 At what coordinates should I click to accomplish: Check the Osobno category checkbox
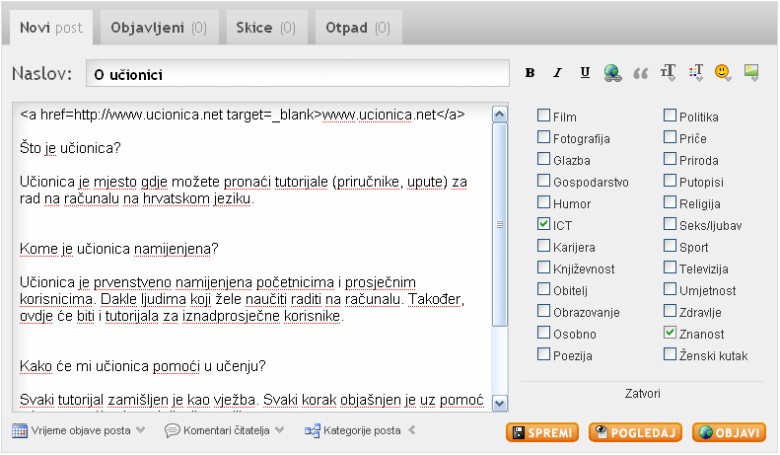click(x=543, y=332)
